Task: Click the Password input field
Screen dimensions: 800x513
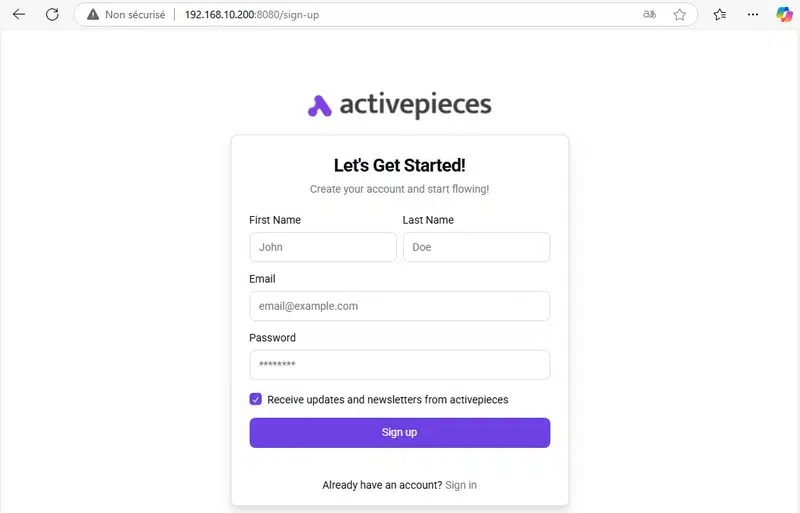Action: click(x=399, y=365)
